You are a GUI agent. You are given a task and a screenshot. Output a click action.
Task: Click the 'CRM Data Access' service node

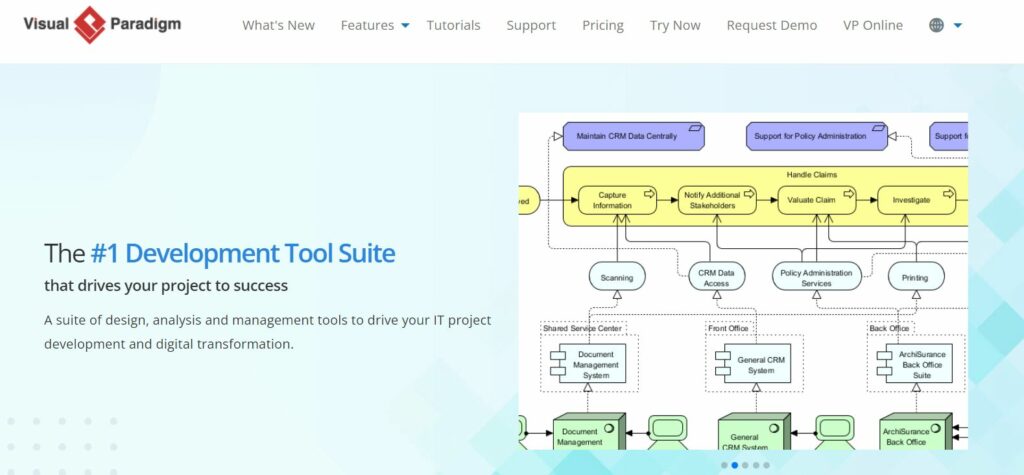716,277
